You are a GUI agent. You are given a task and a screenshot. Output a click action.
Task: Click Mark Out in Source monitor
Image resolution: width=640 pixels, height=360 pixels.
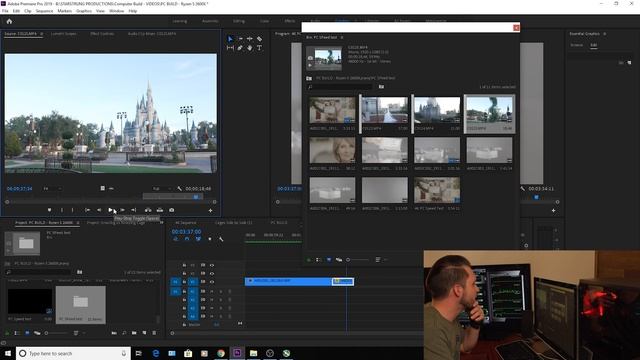click(73, 210)
